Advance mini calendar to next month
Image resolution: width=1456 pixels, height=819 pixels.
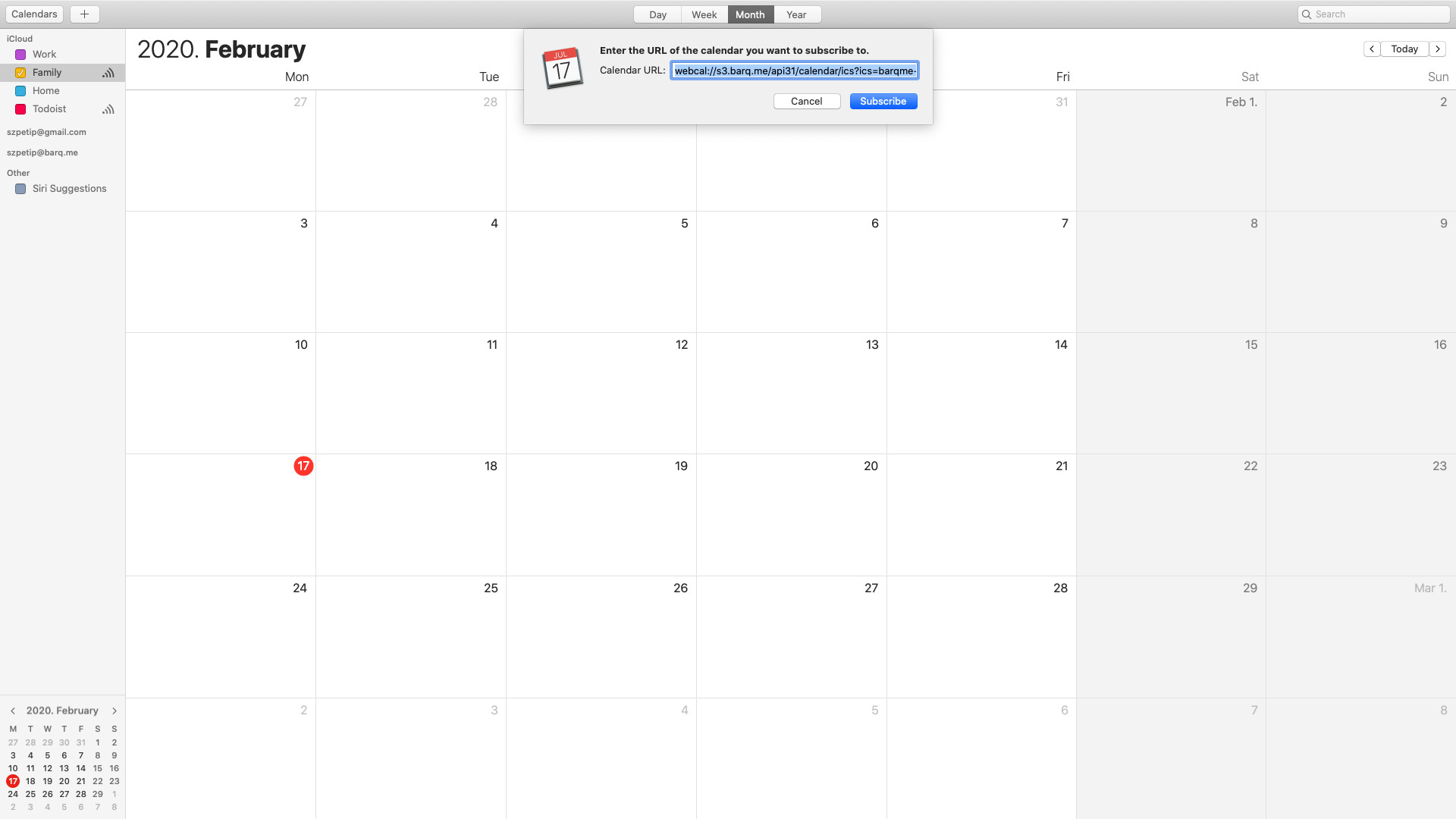coord(115,711)
